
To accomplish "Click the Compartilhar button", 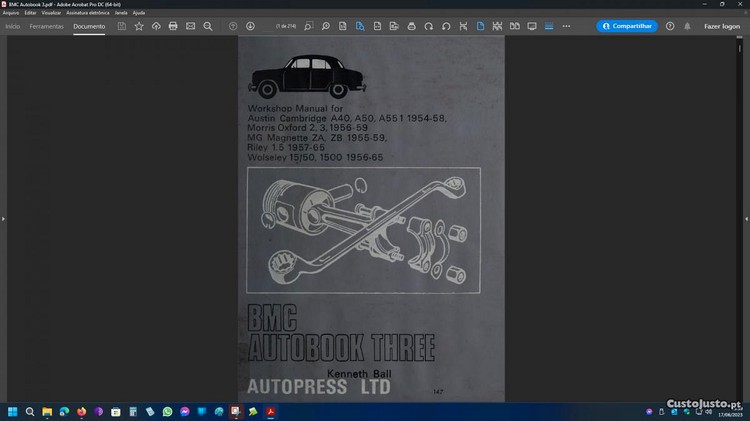I will [627, 26].
